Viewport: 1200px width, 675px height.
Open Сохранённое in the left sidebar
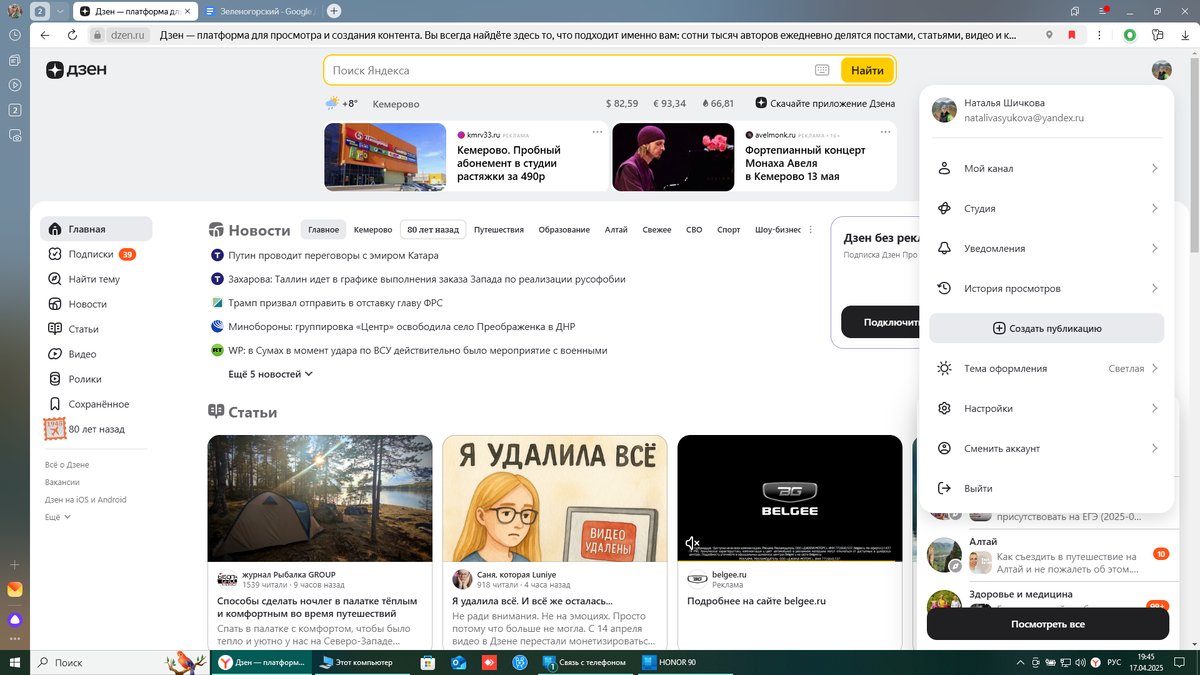97,403
